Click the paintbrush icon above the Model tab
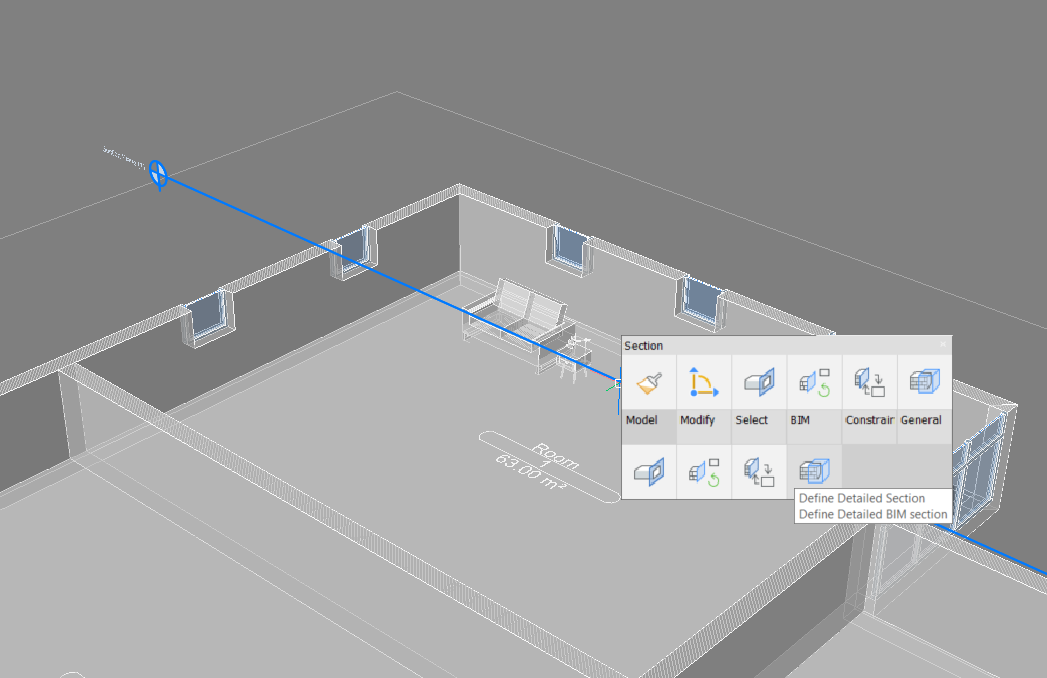The image size is (1047, 678). 649,381
